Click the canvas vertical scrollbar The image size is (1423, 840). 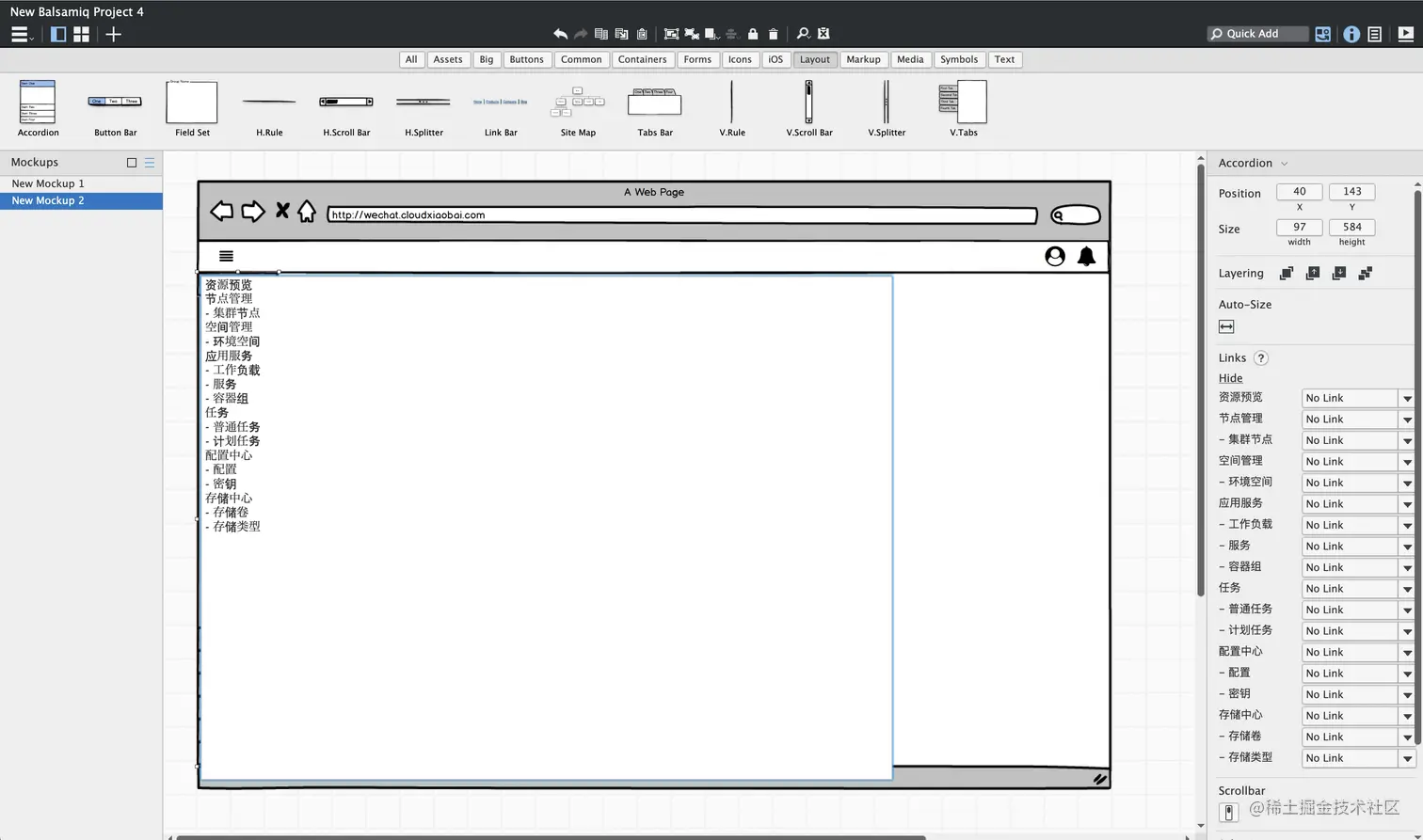tap(1200, 380)
